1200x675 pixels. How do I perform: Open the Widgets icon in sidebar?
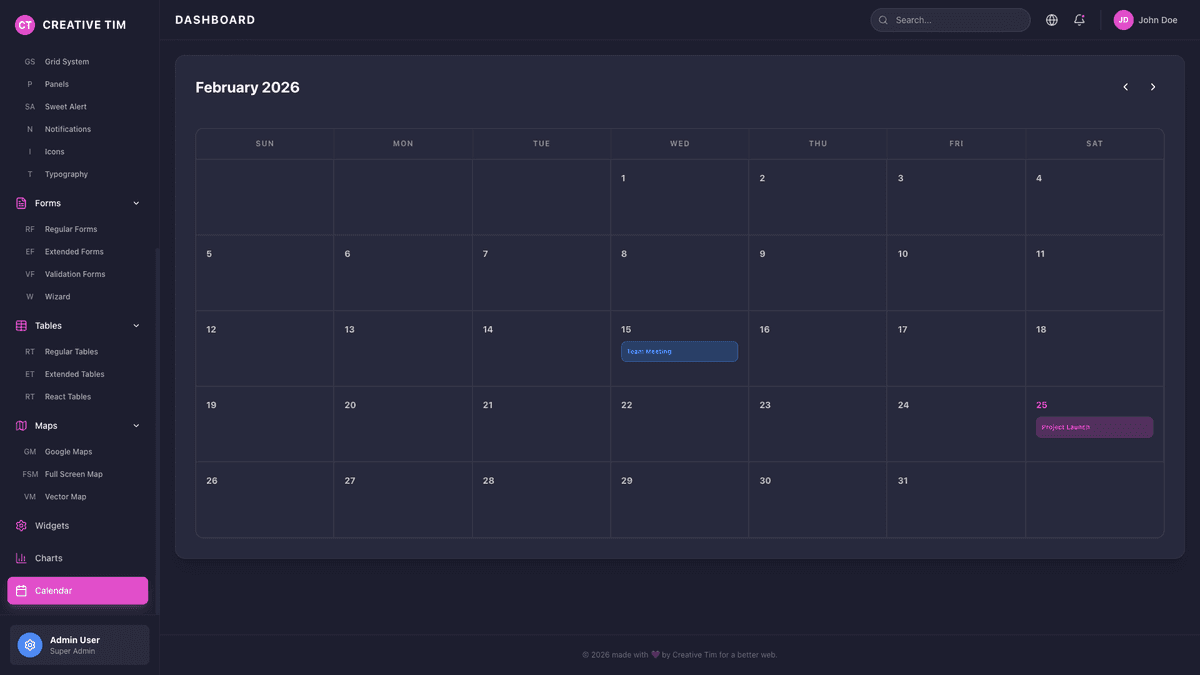[x=19, y=525]
